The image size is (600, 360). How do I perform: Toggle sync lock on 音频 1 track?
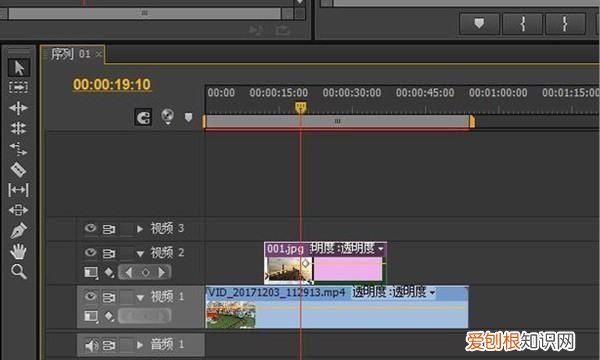click(x=109, y=346)
